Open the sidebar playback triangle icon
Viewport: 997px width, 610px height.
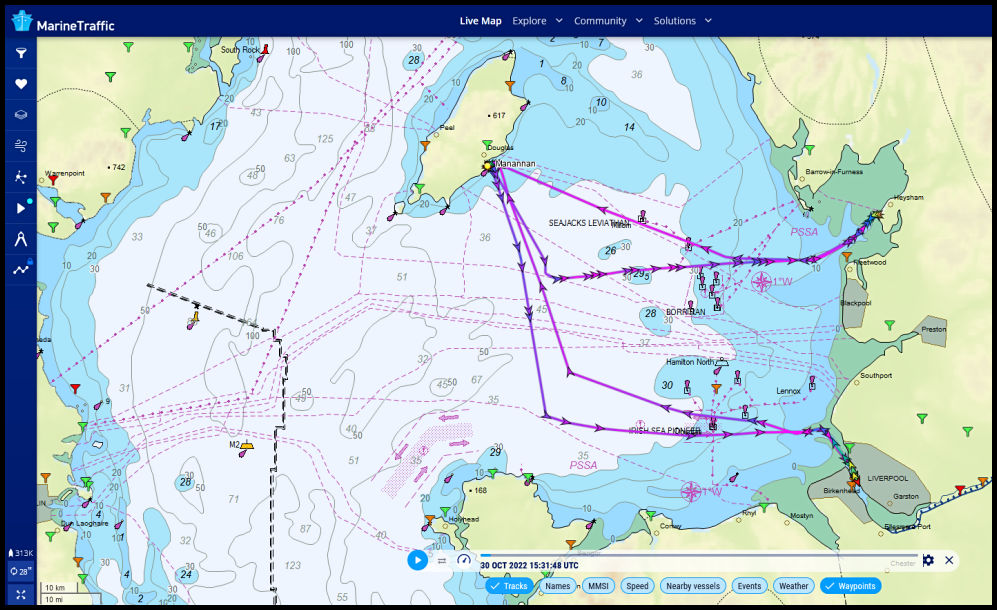click(21, 208)
